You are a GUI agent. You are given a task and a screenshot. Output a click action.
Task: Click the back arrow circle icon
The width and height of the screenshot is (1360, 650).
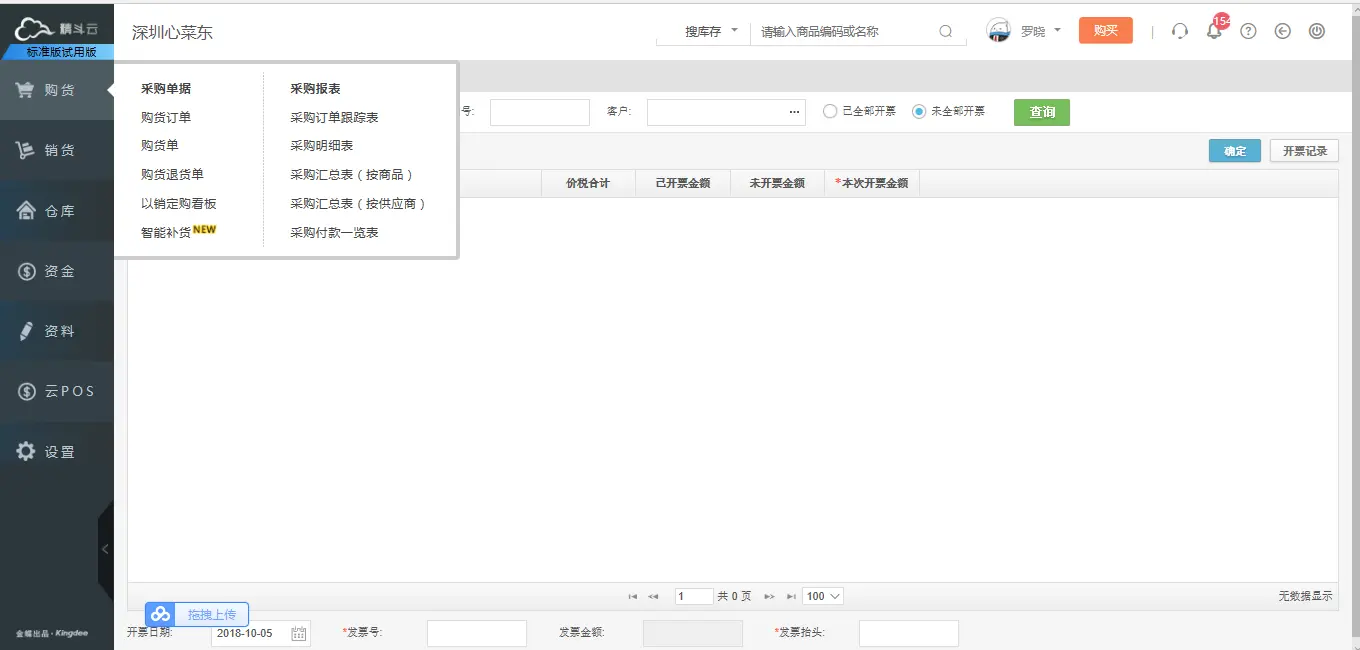click(x=1283, y=31)
